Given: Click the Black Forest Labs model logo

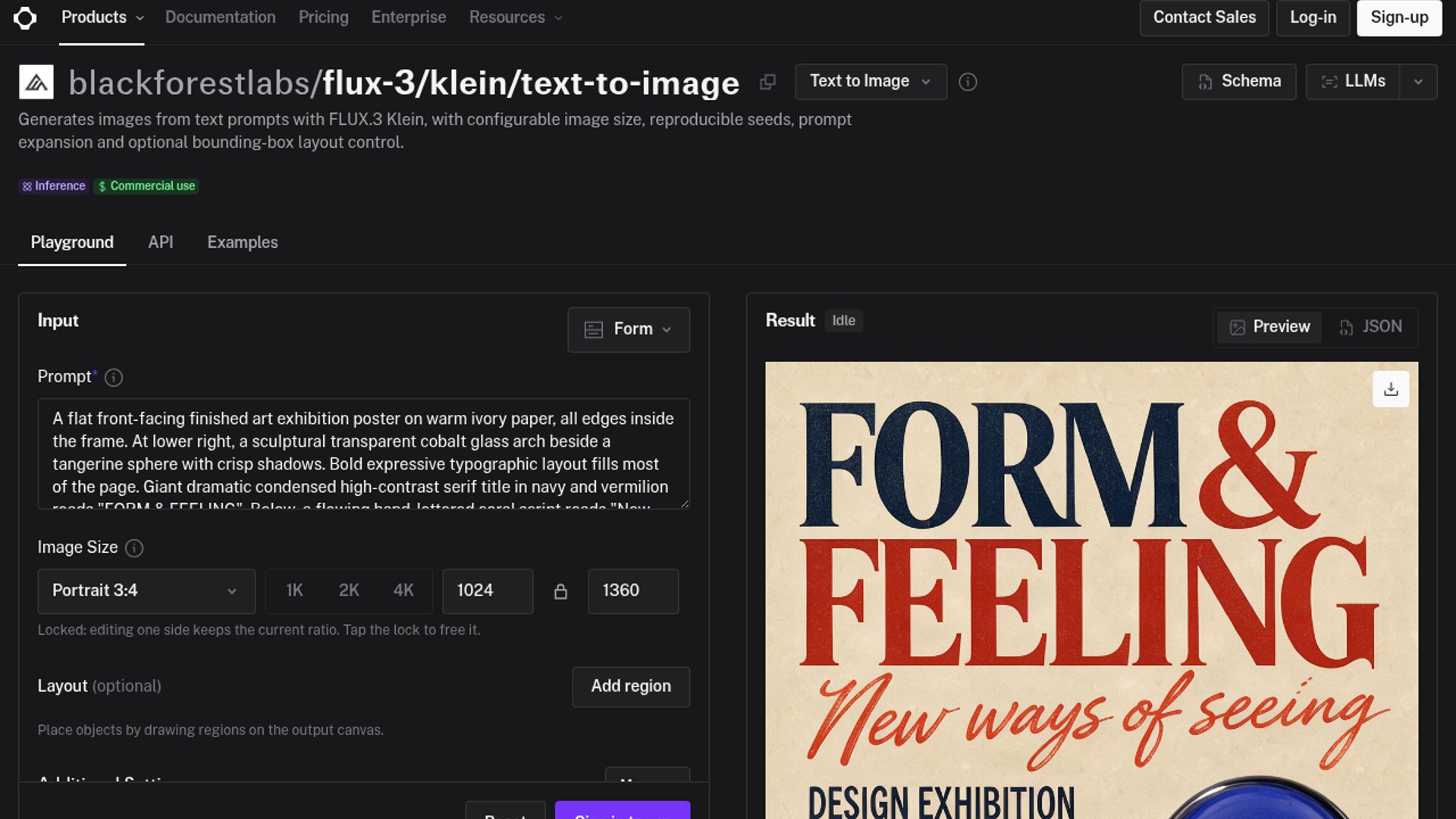Looking at the screenshot, I should coord(36,82).
